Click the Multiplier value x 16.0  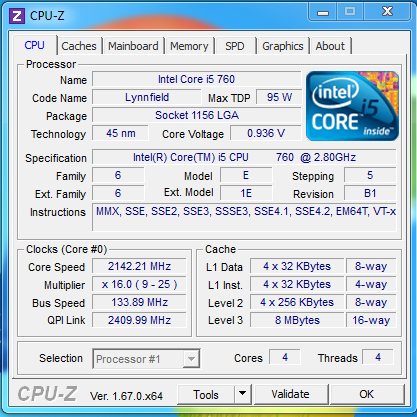139,284
